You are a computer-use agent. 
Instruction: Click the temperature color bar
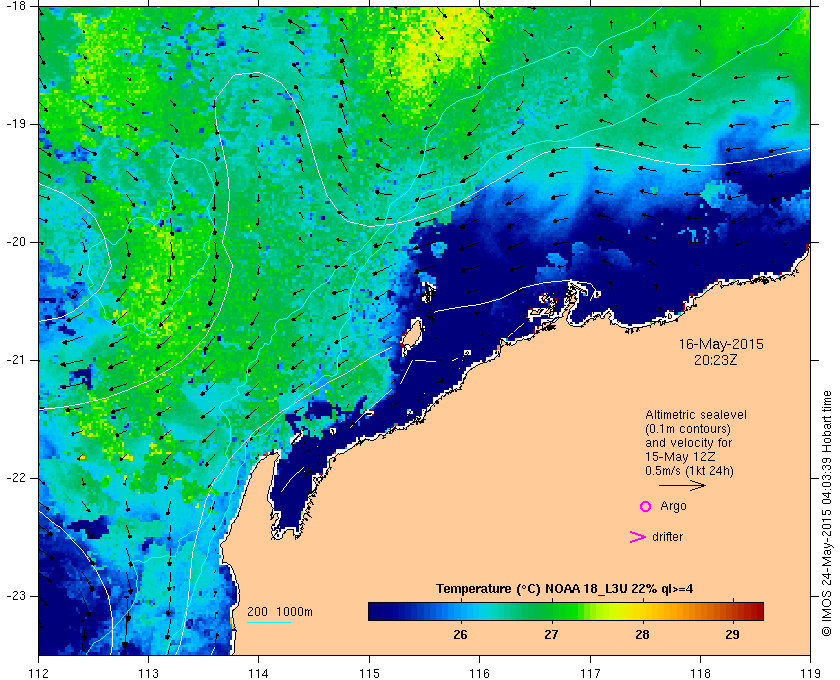(x=566, y=611)
